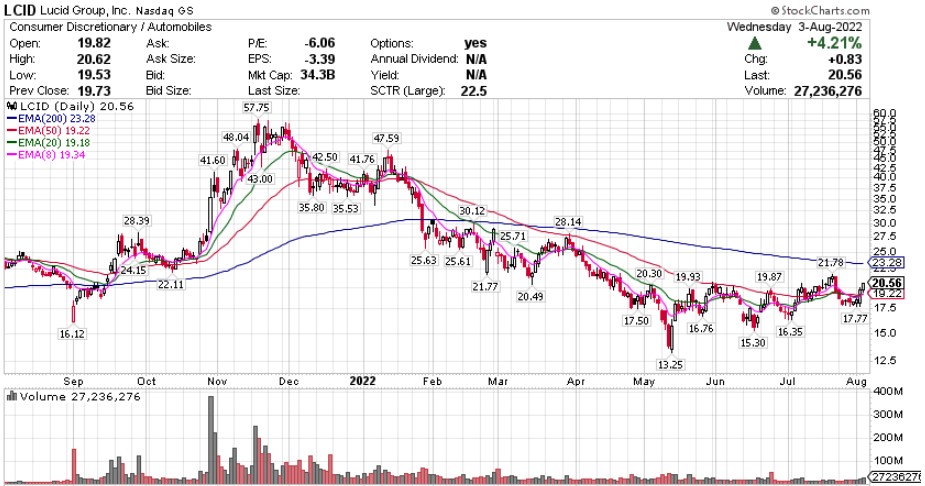Select the LCID ticker symbol in the header

pyautogui.click(x=21, y=9)
